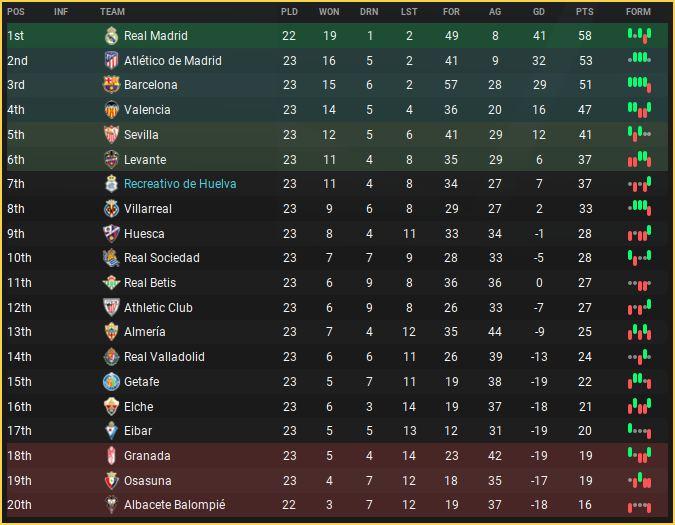Open the Levante team name
The image size is (675, 525).
[x=145, y=160]
